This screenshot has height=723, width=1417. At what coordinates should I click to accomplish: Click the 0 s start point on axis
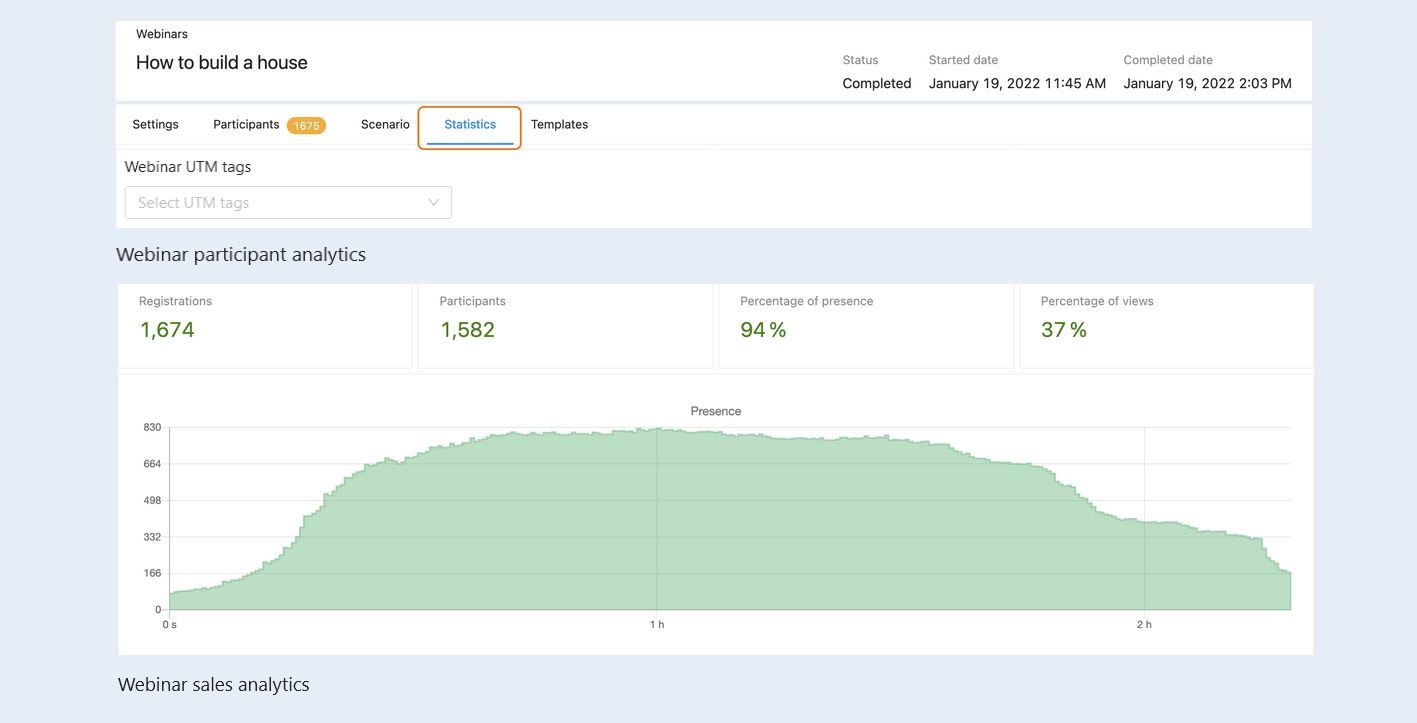point(170,625)
